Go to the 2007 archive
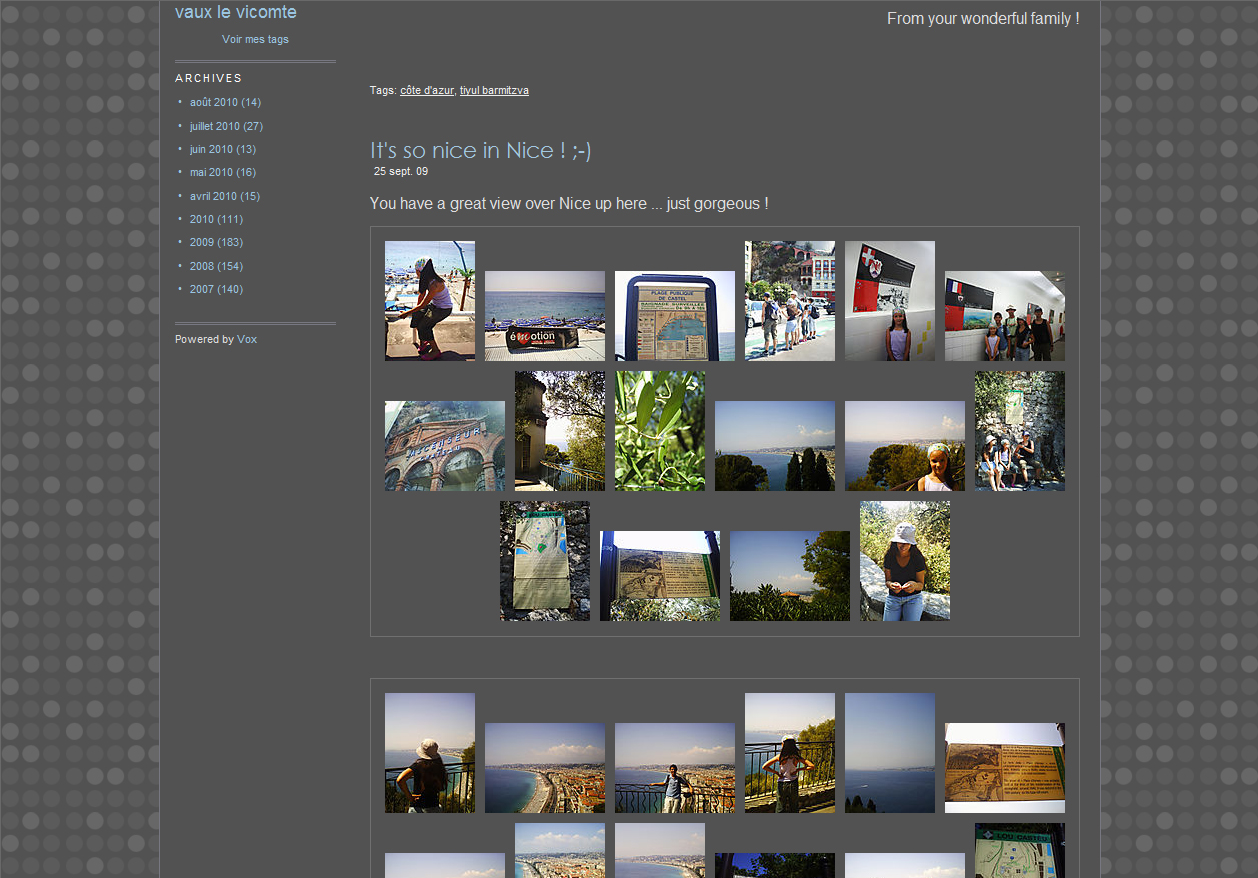 tap(201, 290)
